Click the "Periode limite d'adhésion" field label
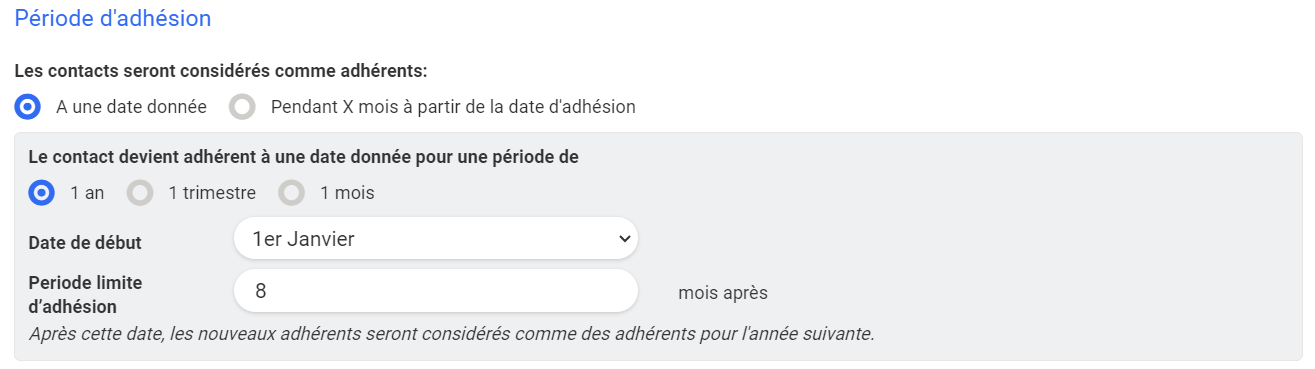The image size is (1315, 369). 87,294
